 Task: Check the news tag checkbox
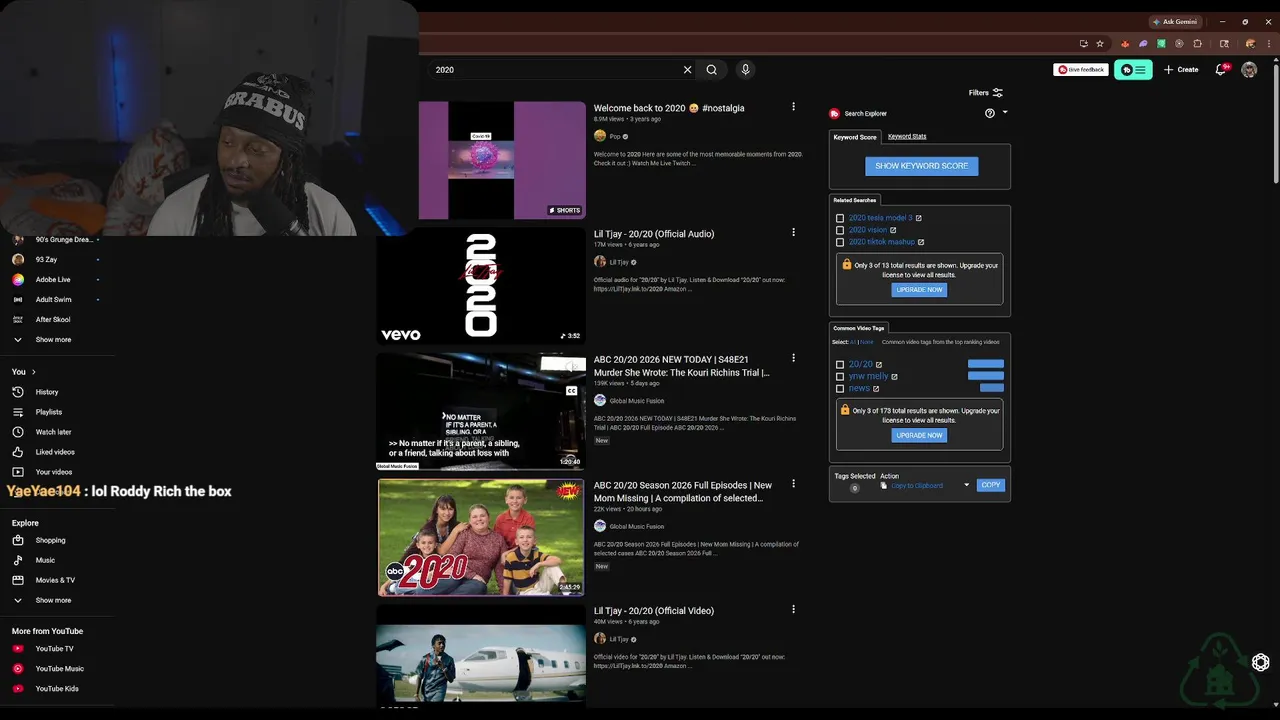click(840, 389)
